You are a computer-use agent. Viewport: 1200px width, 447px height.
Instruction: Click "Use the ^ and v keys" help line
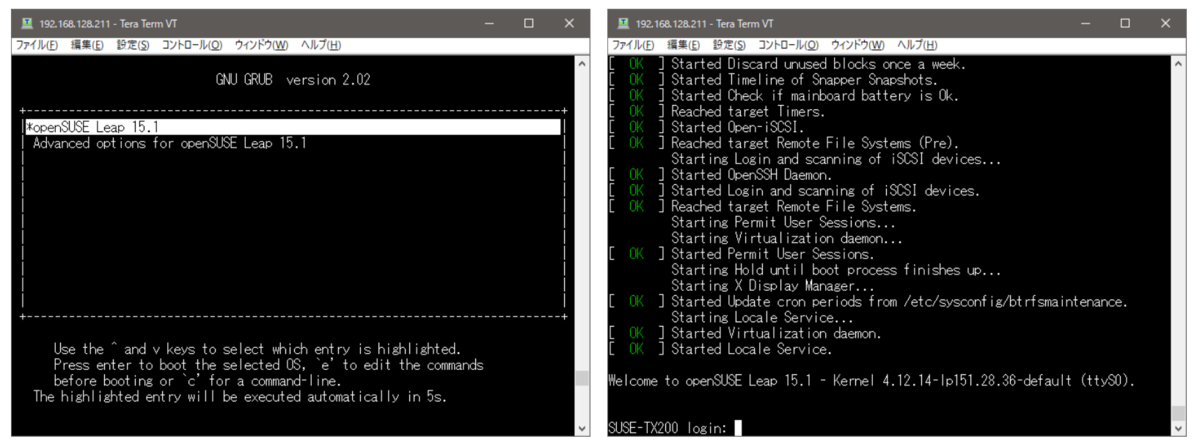[257, 349]
